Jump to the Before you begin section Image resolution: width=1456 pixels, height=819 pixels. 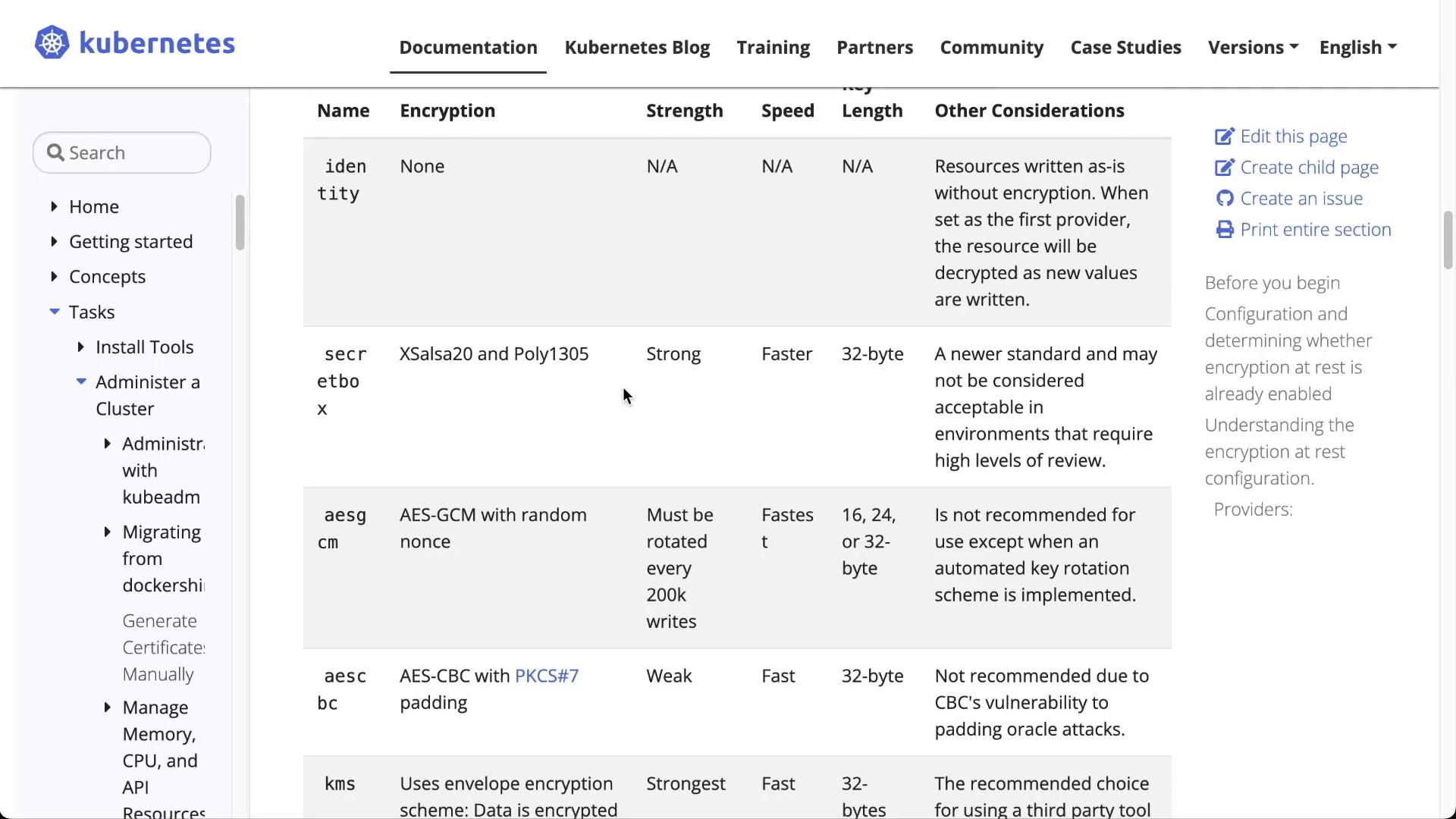pos(1272,283)
